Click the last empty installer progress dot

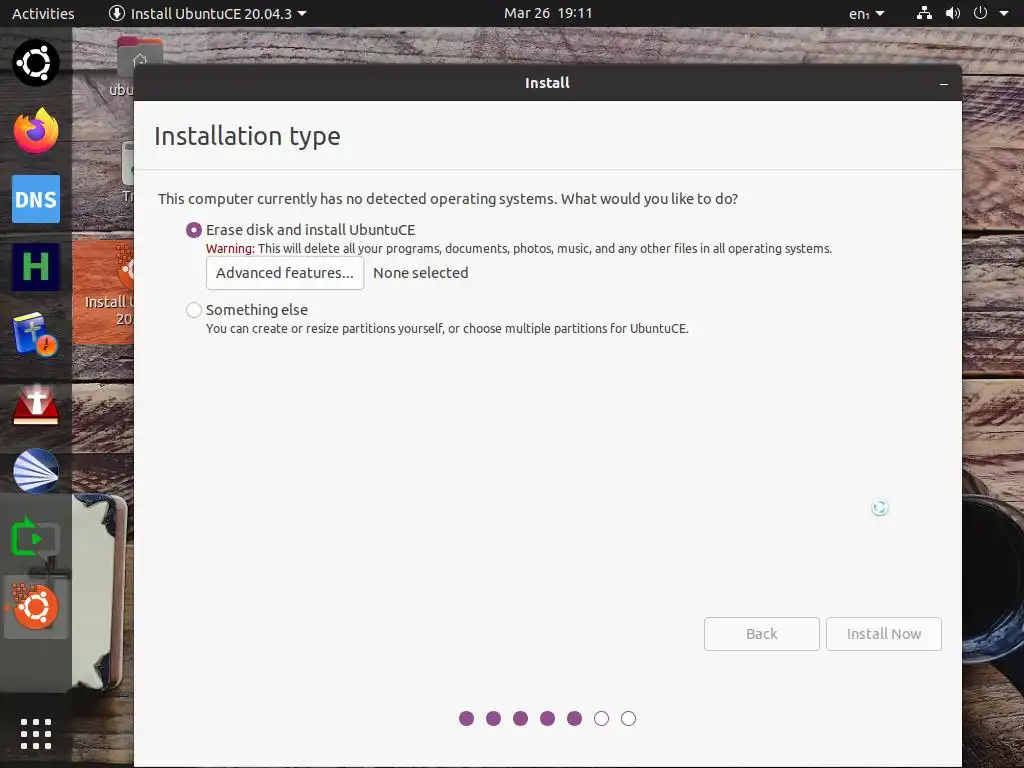tap(628, 718)
